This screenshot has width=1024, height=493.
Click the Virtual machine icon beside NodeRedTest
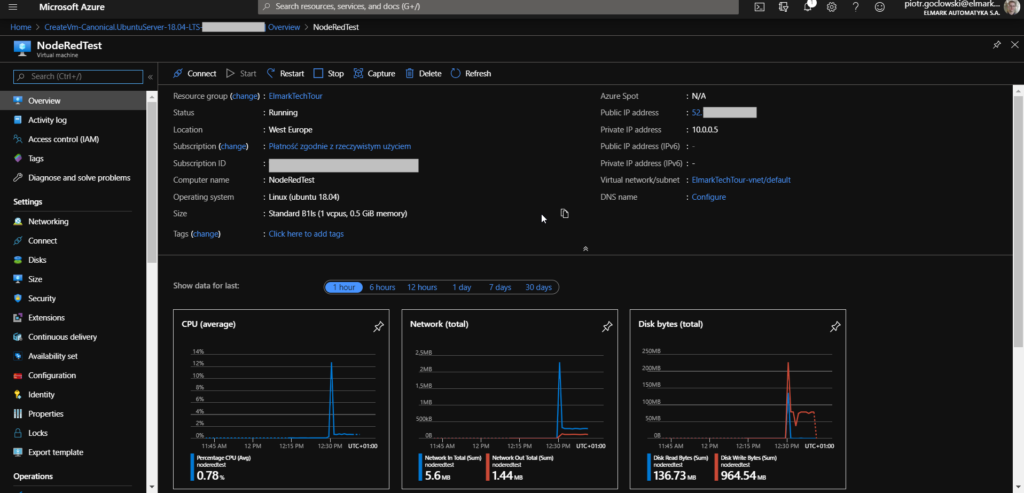22,49
